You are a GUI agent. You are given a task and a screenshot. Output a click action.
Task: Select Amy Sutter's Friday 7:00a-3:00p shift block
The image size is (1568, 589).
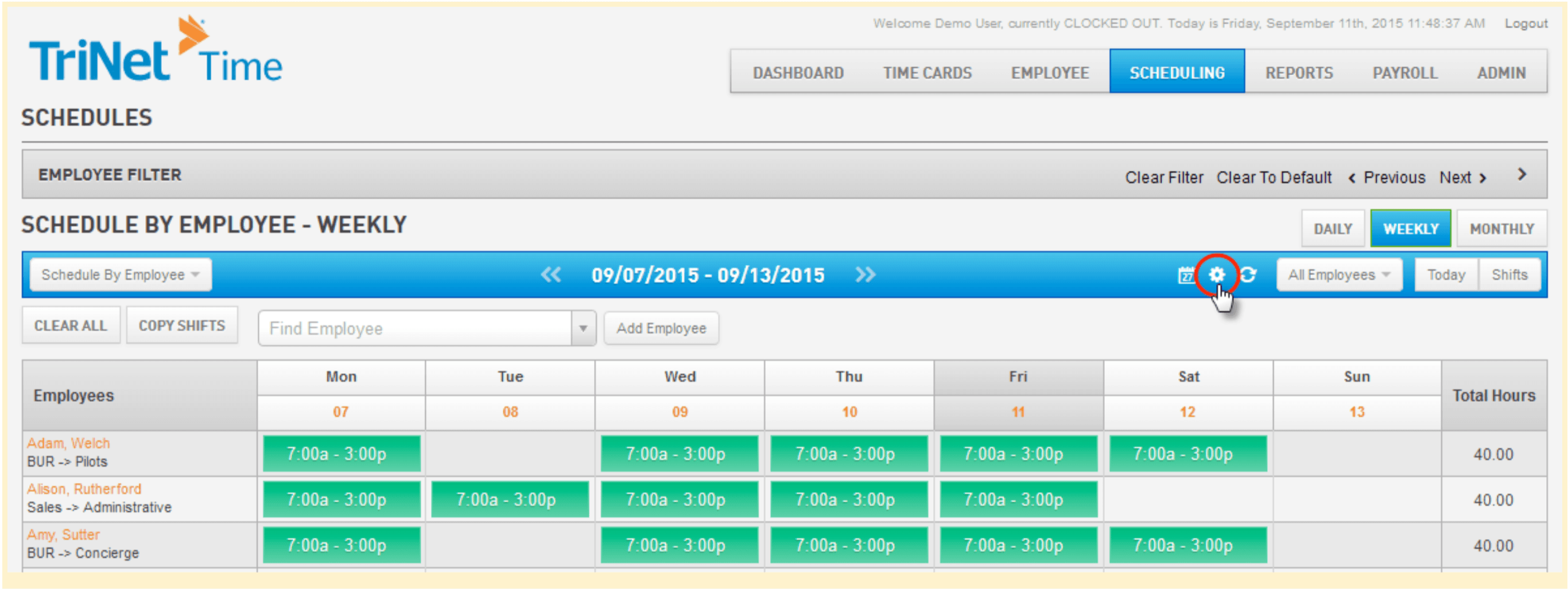coord(1018,545)
